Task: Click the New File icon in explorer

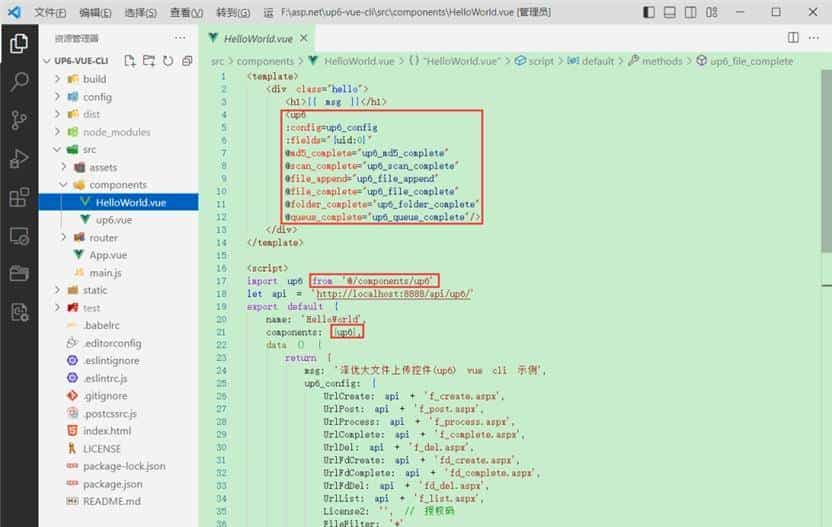Action: click(130, 61)
